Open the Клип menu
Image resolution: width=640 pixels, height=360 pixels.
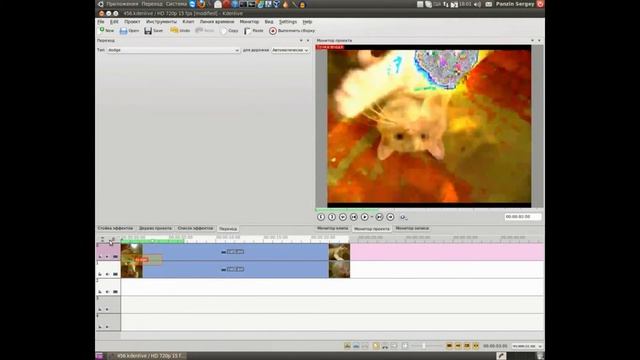tap(188, 22)
